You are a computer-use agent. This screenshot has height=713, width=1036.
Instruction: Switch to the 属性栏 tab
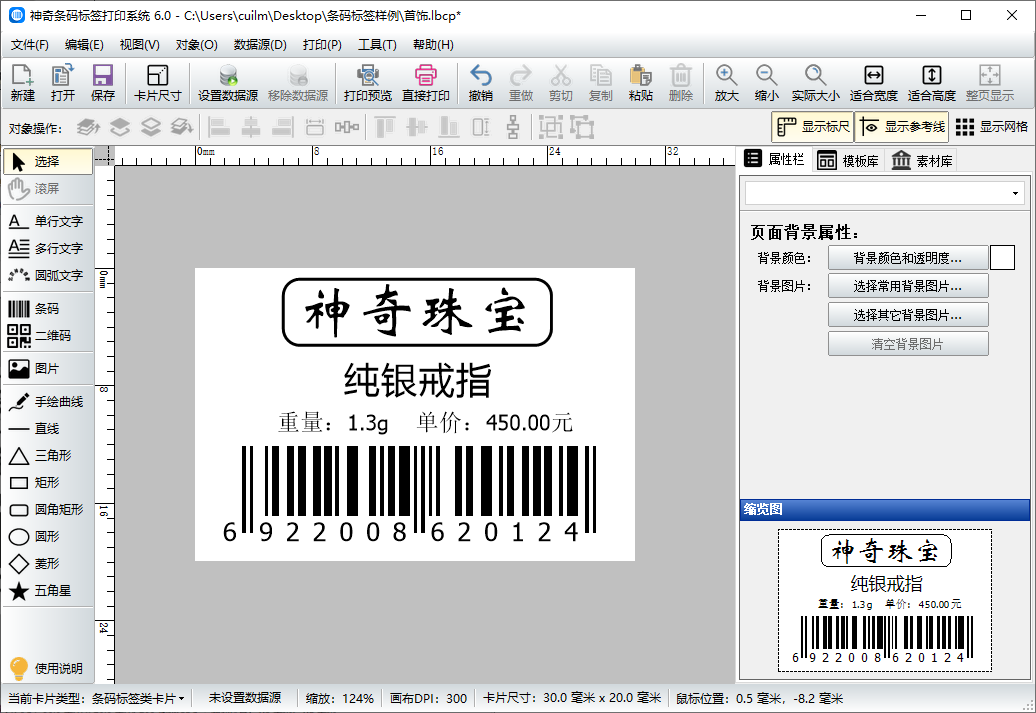click(x=774, y=159)
